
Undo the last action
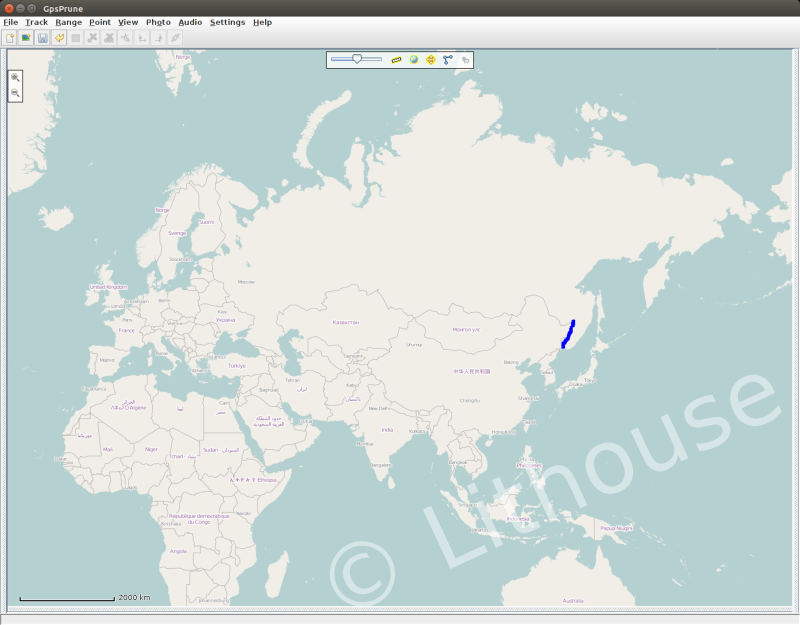pyautogui.click(x=61, y=39)
